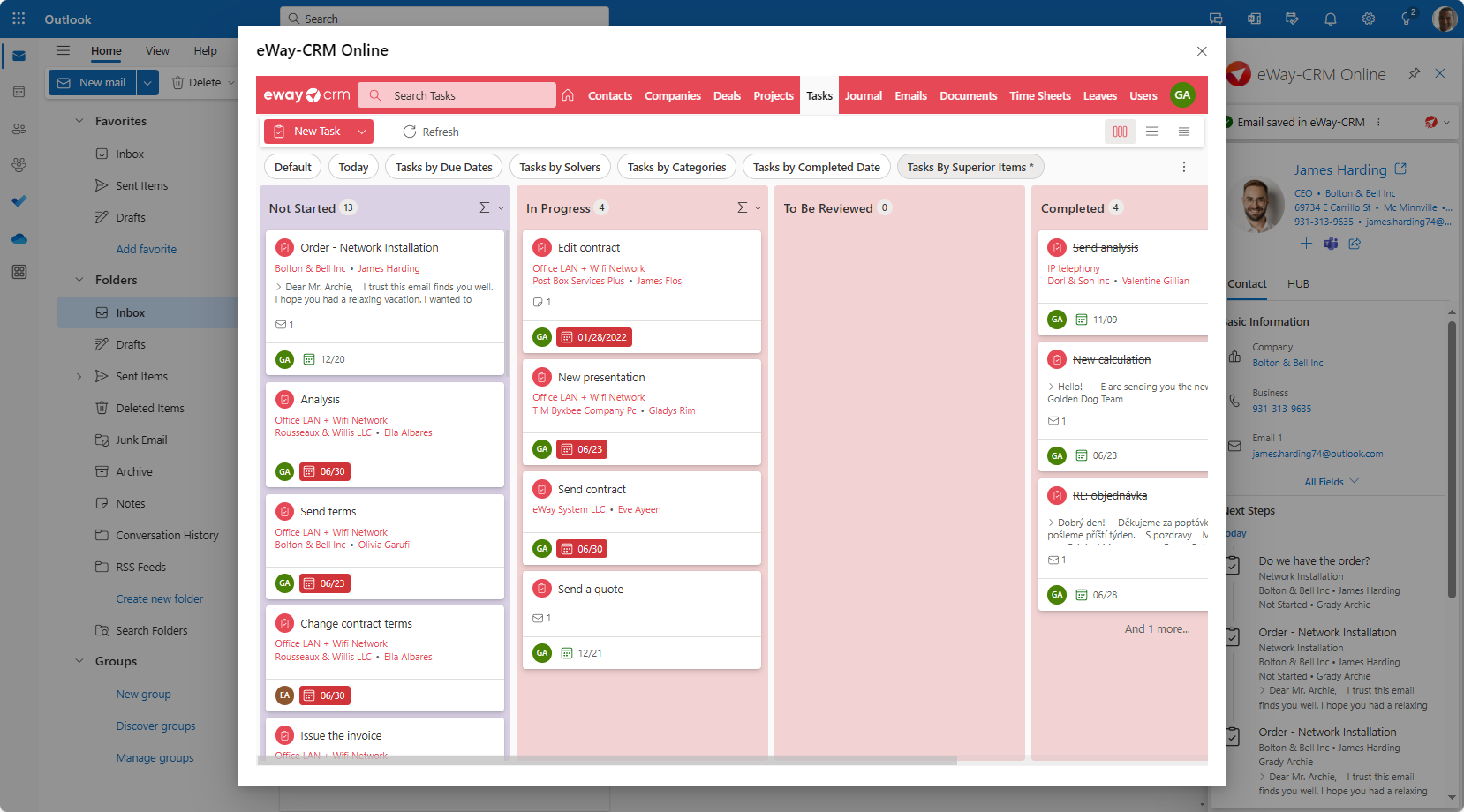Open Projects tab in eWay menu
The width and height of the screenshot is (1464, 812).
[x=774, y=95]
